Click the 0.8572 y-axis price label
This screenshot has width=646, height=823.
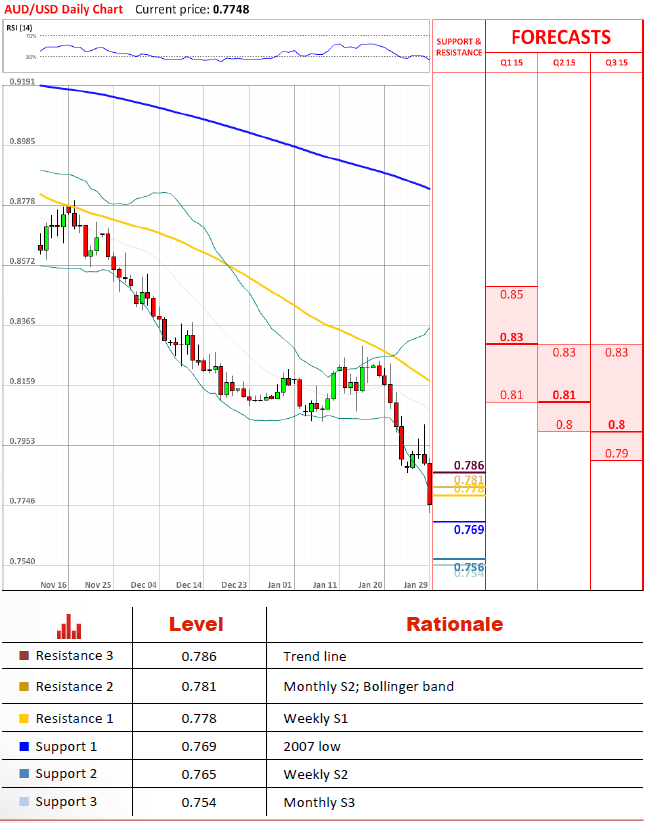[22, 261]
